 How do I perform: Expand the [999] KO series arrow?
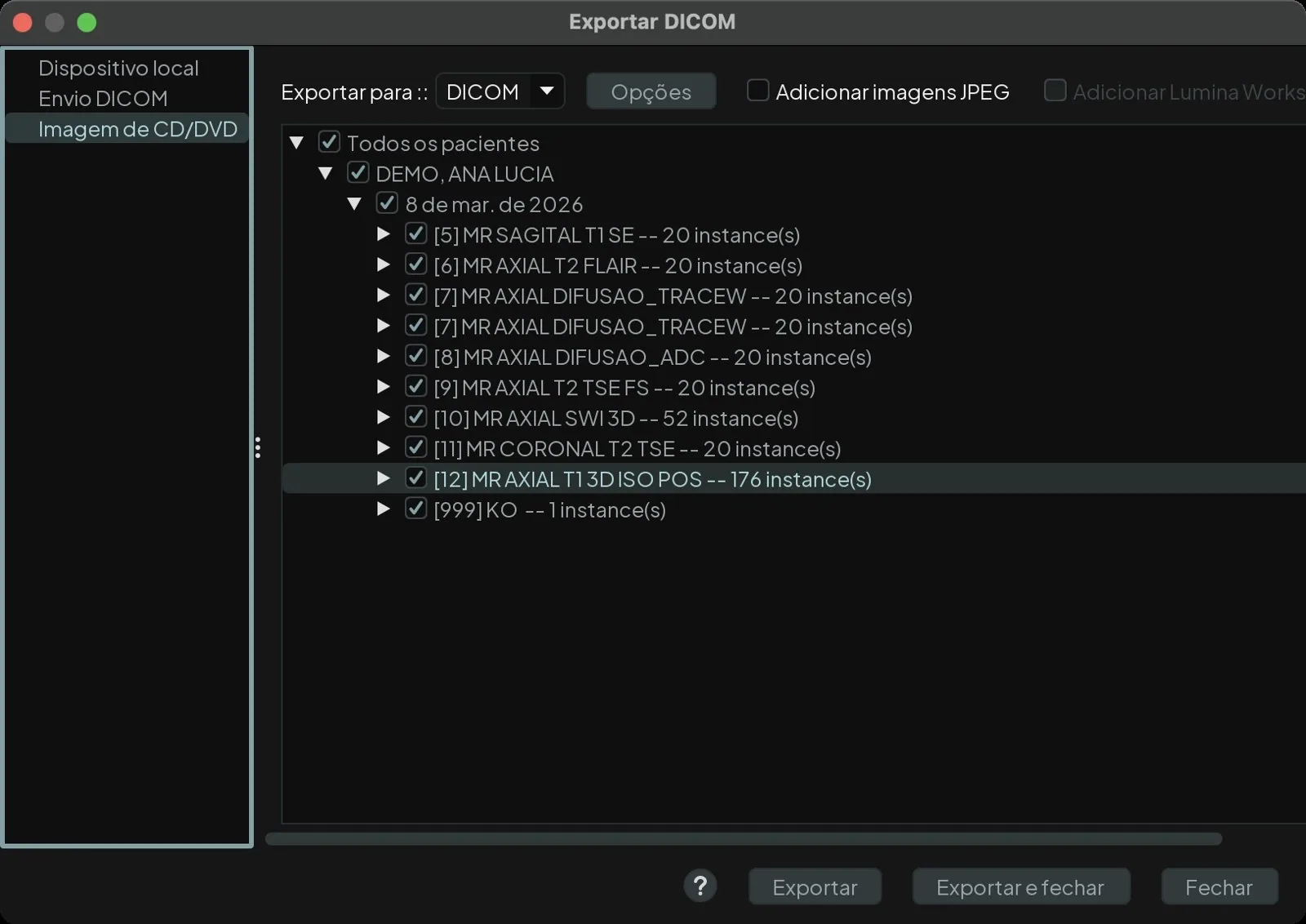tap(383, 509)
